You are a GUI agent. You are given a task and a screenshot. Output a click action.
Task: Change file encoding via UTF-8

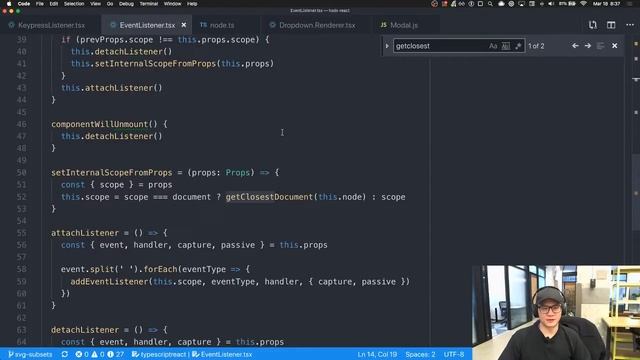(x=454, y=354)
